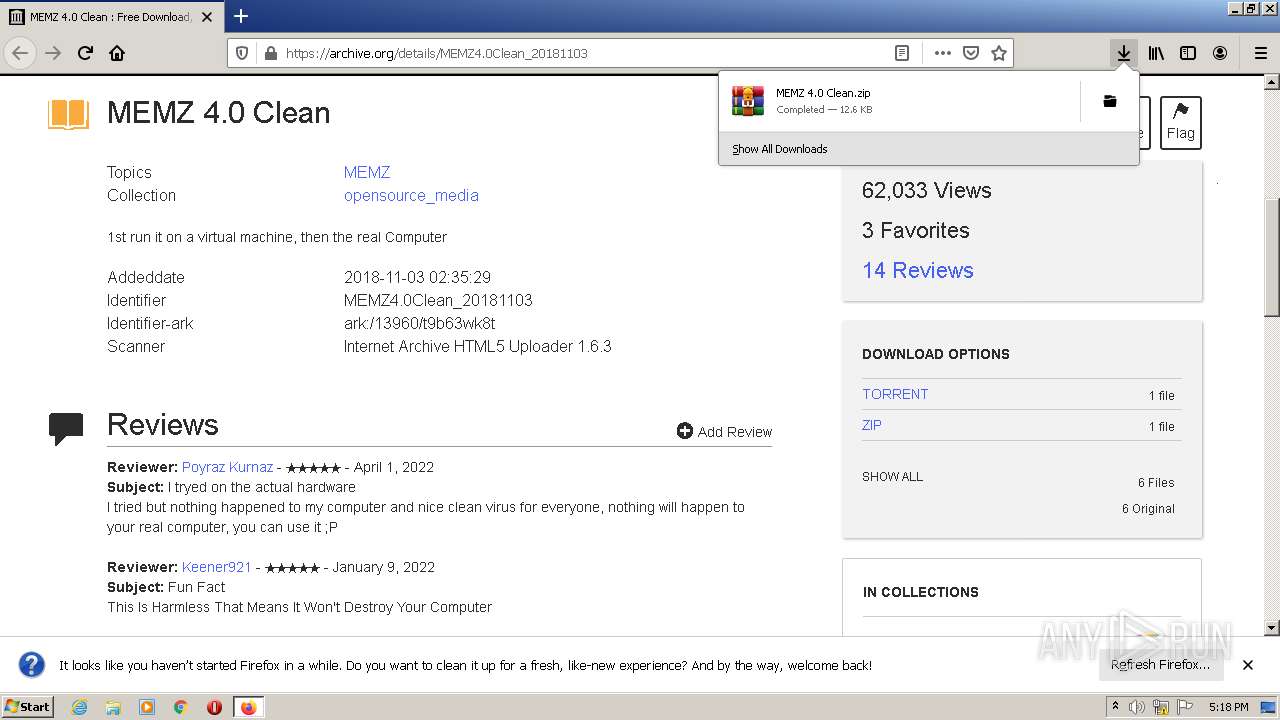Open the page actions menu
The width and height of the screenshot is (1280, 720).
click(x=942, y=53)
